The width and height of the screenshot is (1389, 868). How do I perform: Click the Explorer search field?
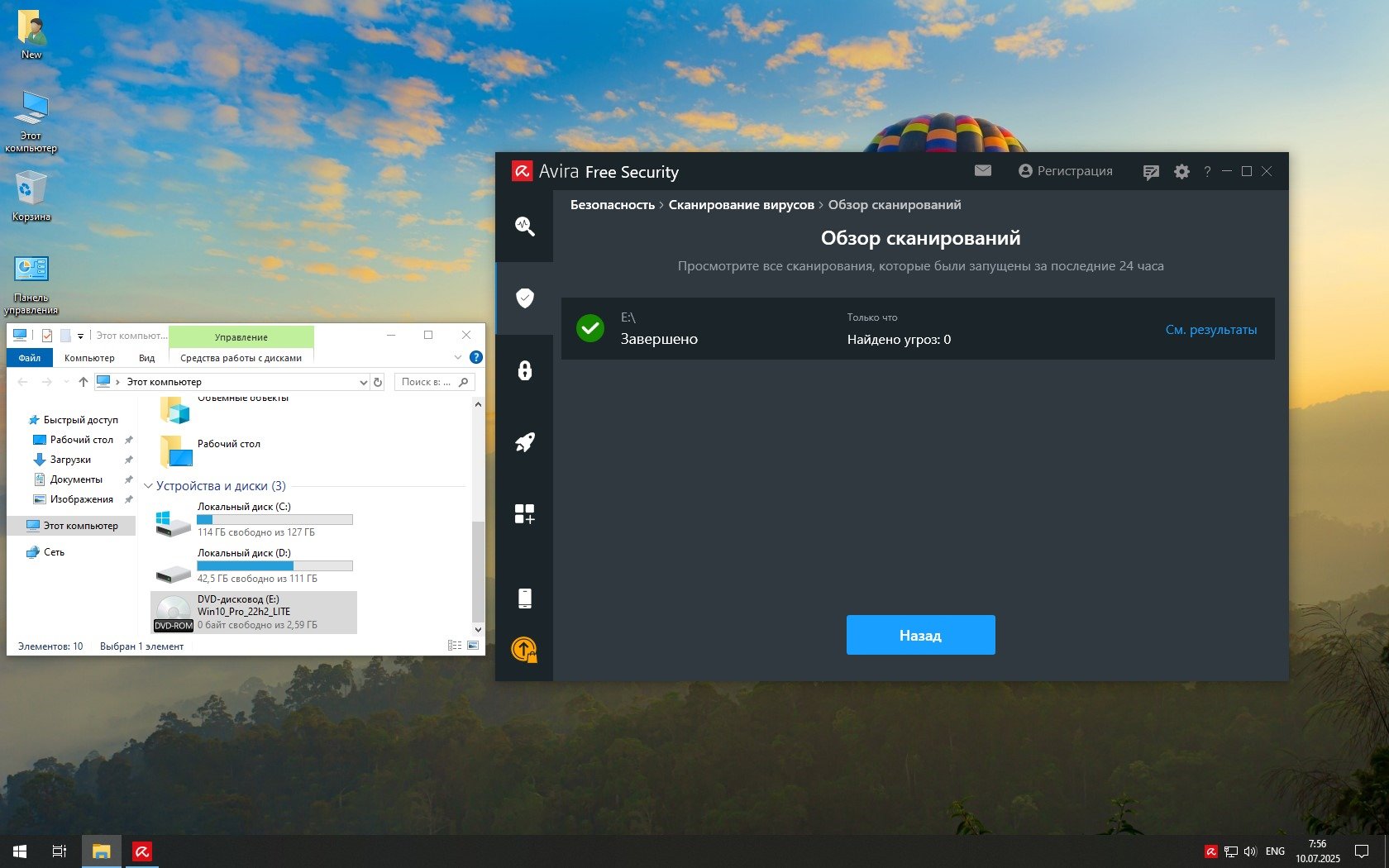point(434,382)
